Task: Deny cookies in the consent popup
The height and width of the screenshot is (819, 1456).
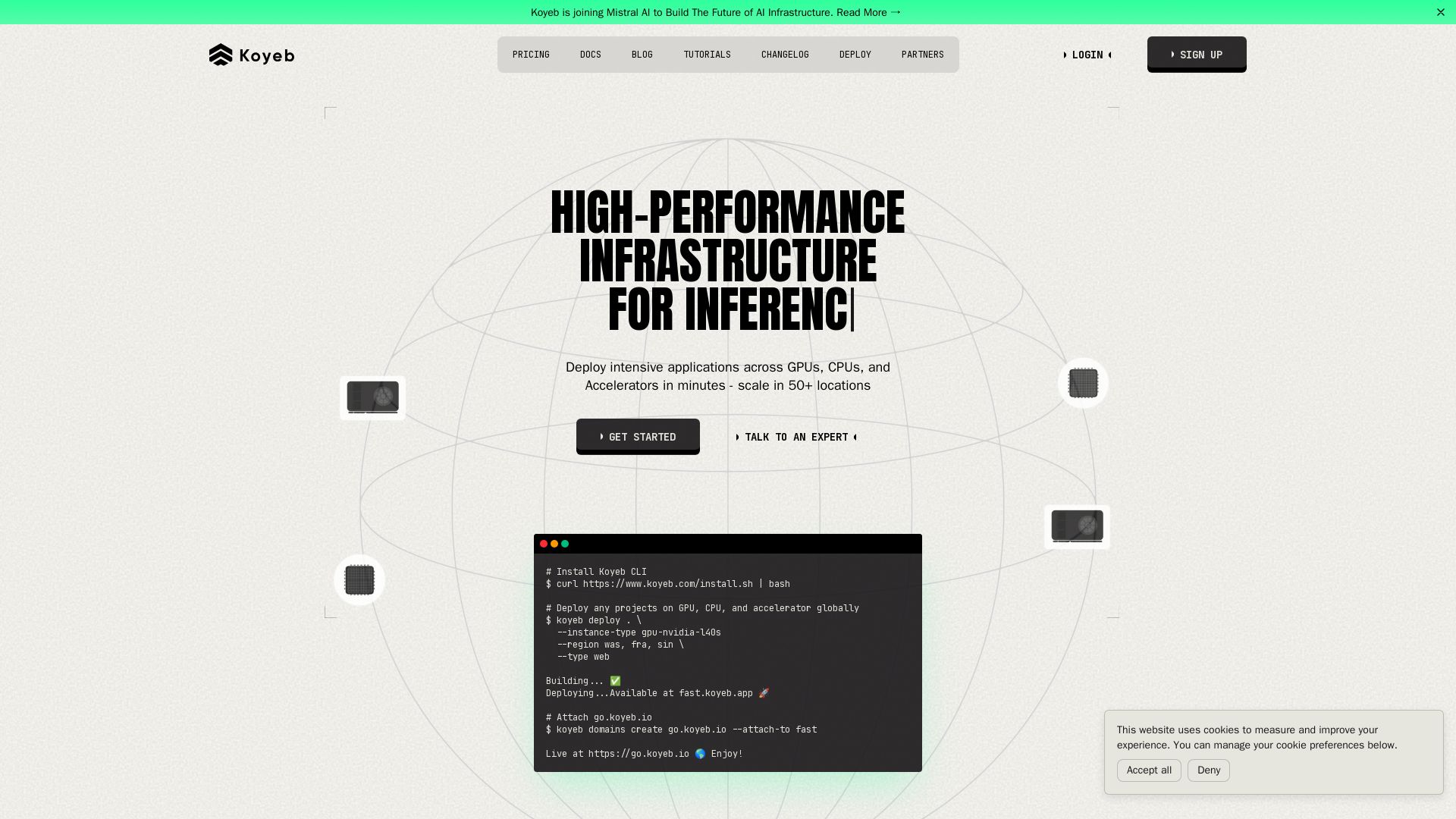Action: (1209, 770)
